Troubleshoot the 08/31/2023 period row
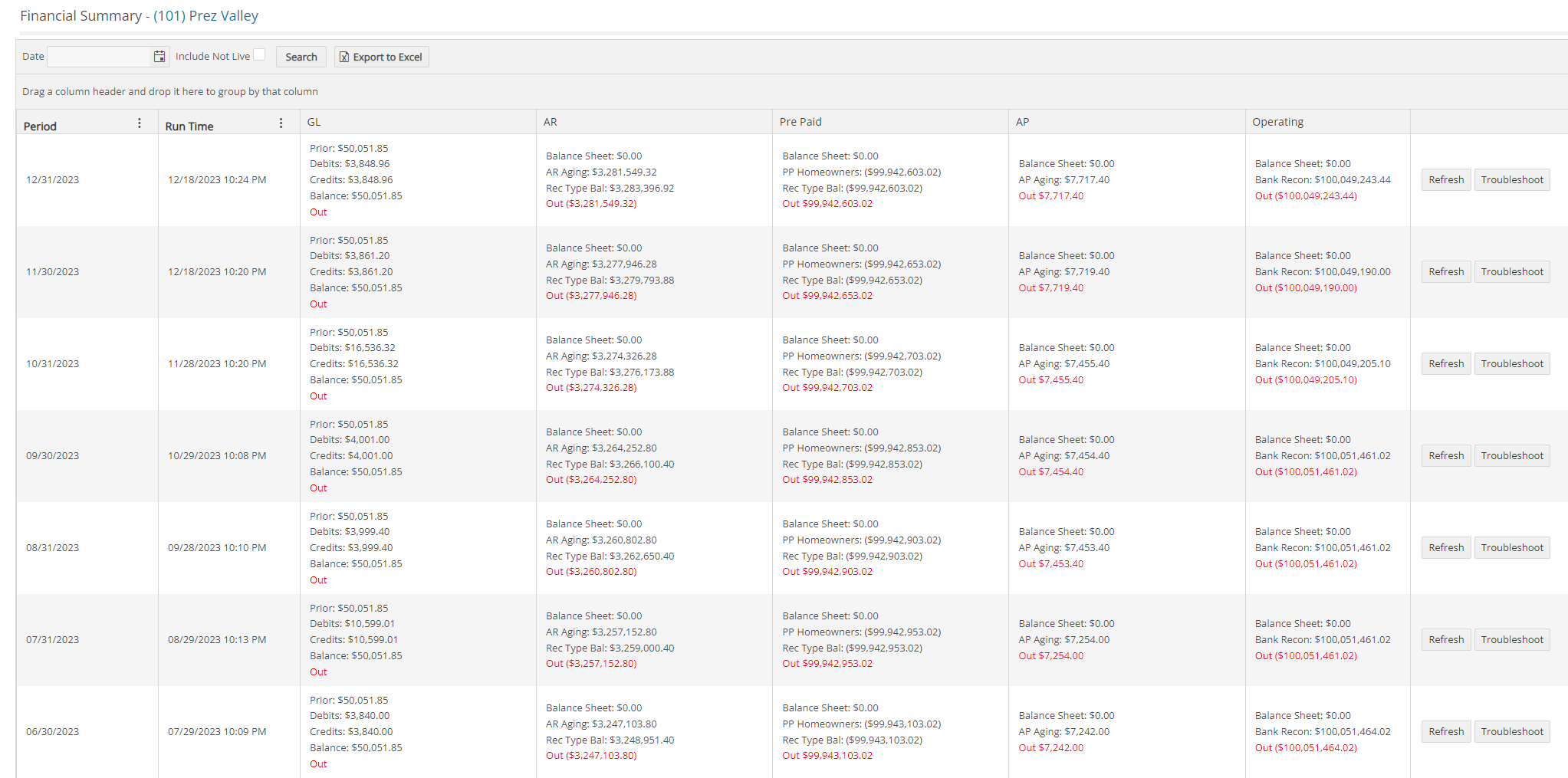1568x778 pixels. [x=1511, y=547]
